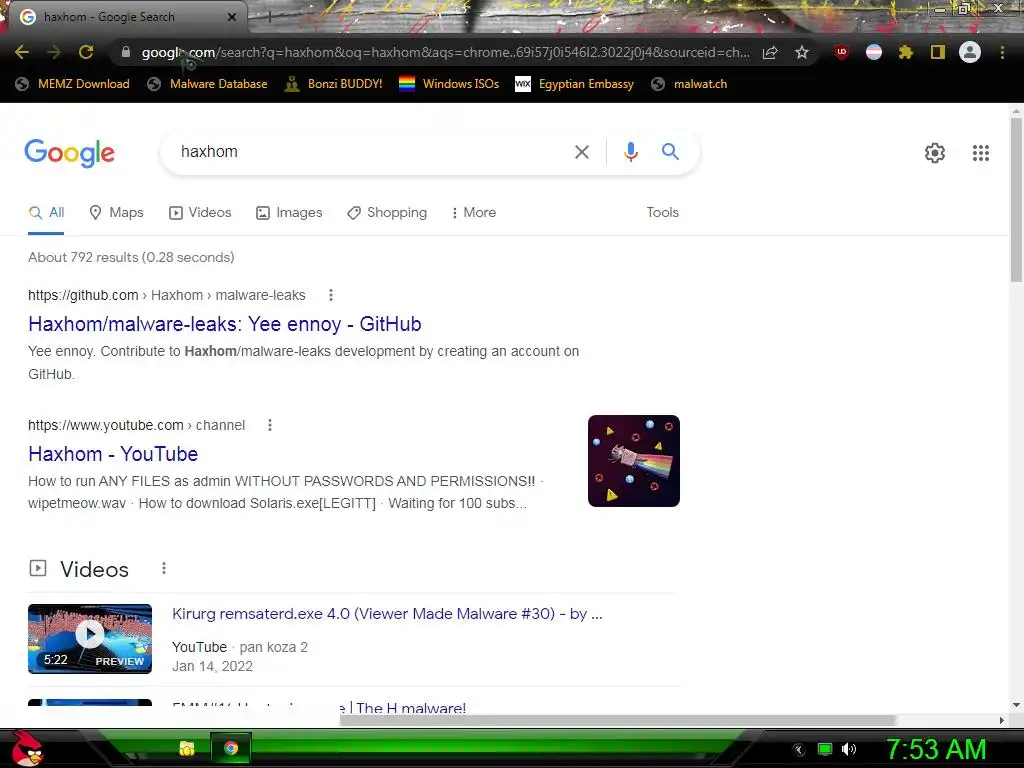Clear the search query with the X
This screenshot has height=768, width=1024.
coord(581,152)
